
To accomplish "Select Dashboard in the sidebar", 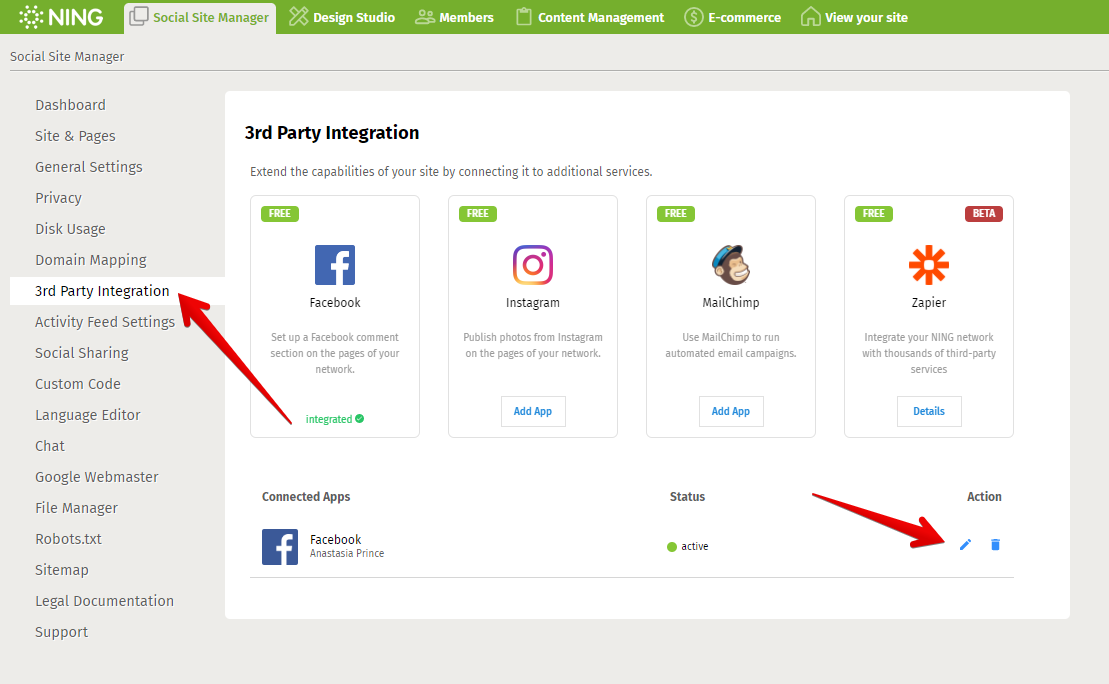I will 70,105.
